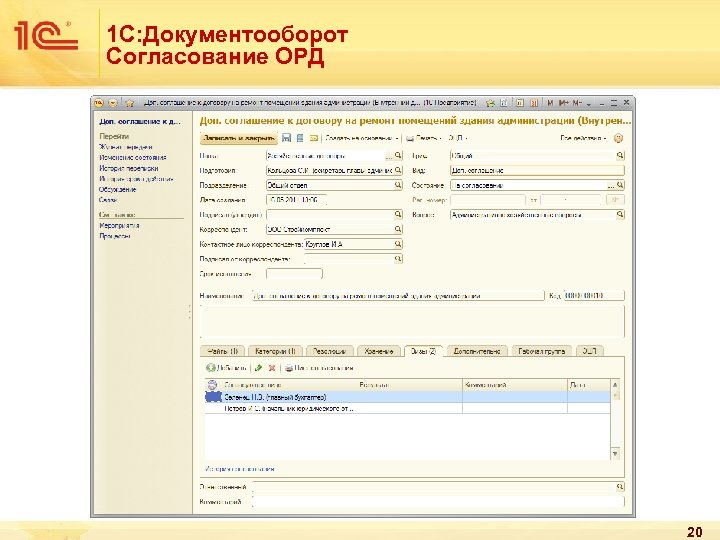
Task: Click the document icon next to save icon
Action: 300,138
